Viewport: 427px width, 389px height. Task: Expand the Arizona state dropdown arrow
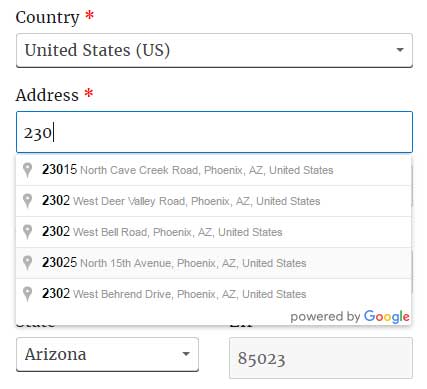[186, 354]
